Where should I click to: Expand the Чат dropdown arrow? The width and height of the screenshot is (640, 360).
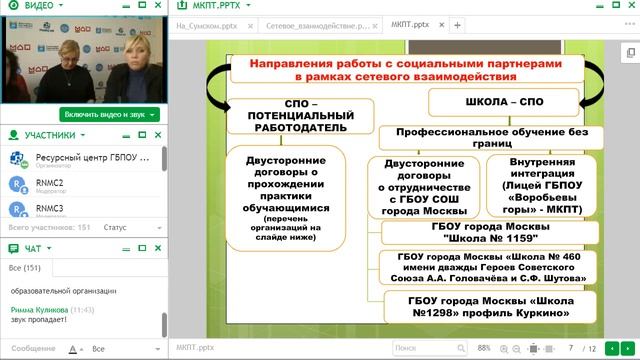click(49, 248)
